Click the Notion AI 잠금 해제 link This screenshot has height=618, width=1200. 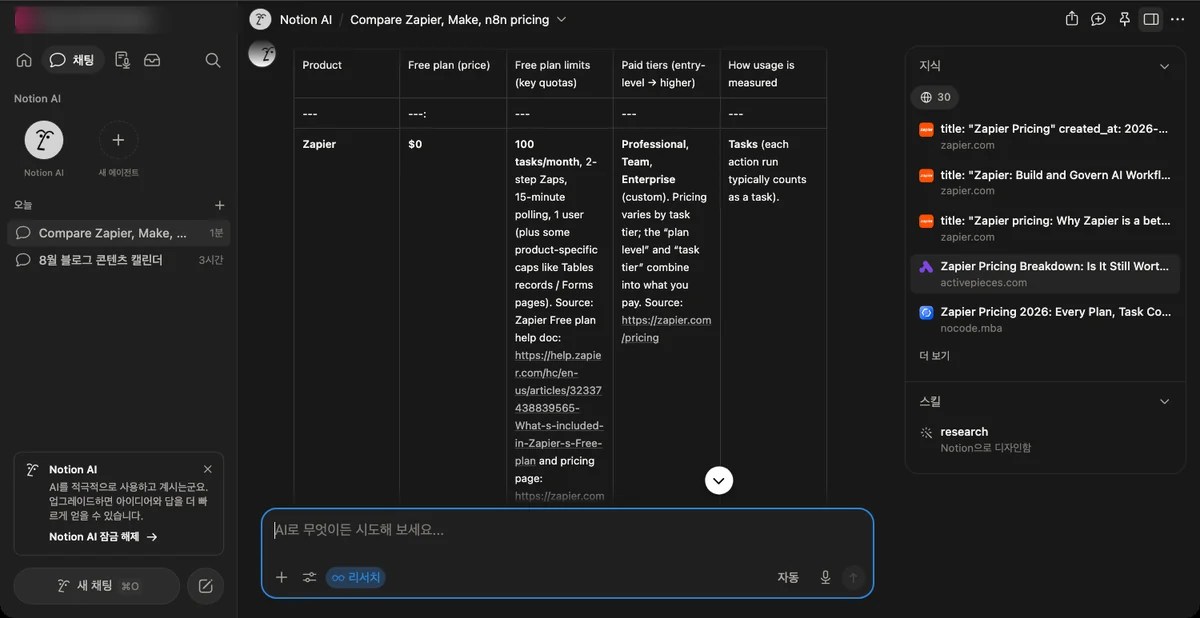pos(103,537)
